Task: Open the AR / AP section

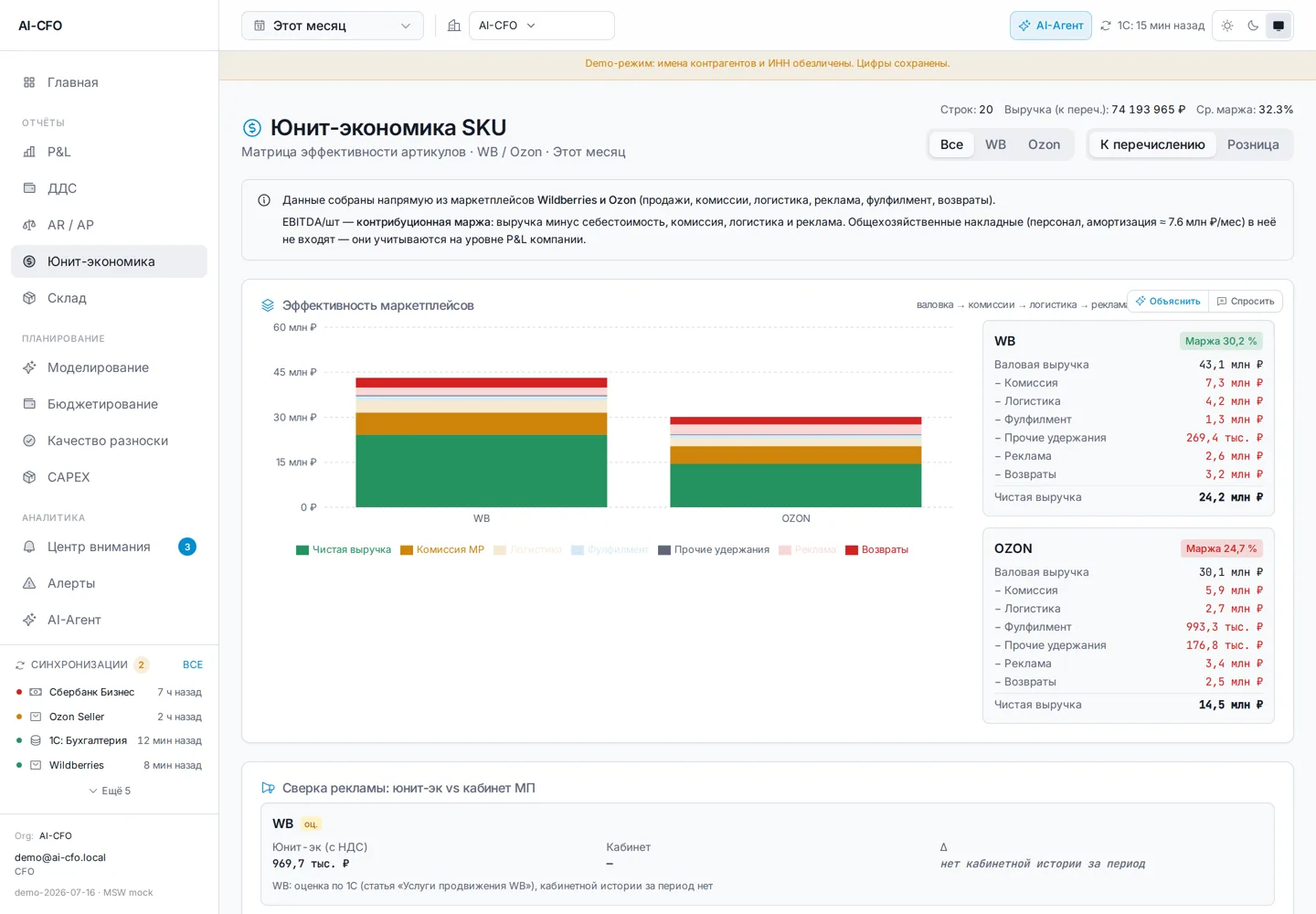Action: pyautogui.click(x=109, y=225)
